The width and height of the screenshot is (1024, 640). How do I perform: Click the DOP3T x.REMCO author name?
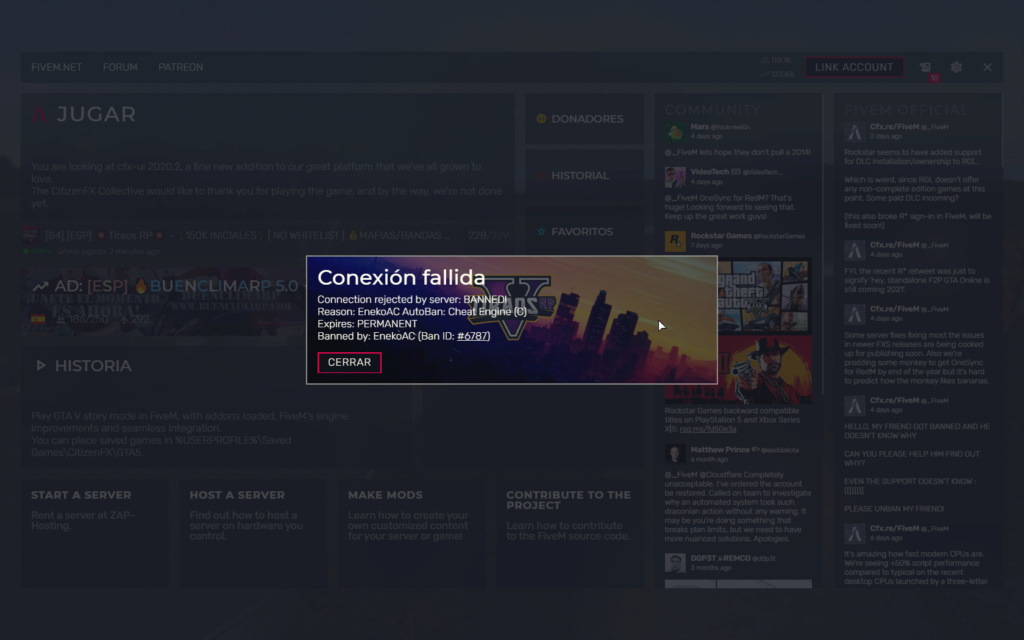click(720, 558)
